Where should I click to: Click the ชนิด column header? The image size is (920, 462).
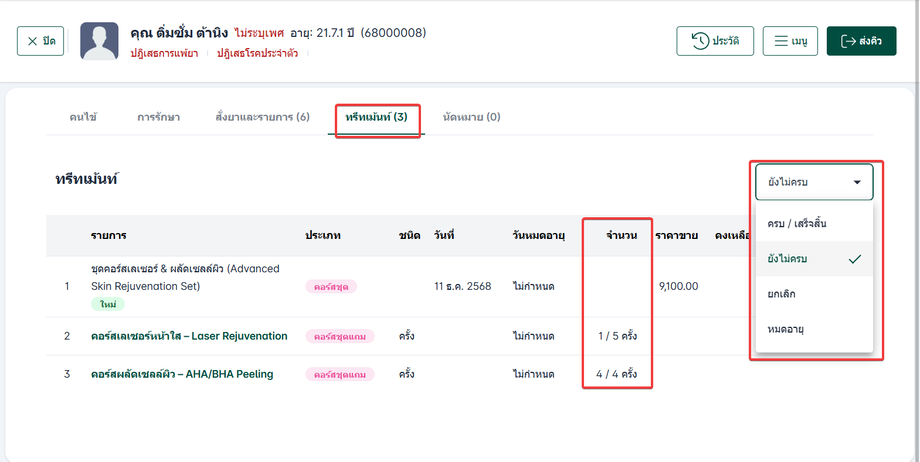click(x=409, y=235)
